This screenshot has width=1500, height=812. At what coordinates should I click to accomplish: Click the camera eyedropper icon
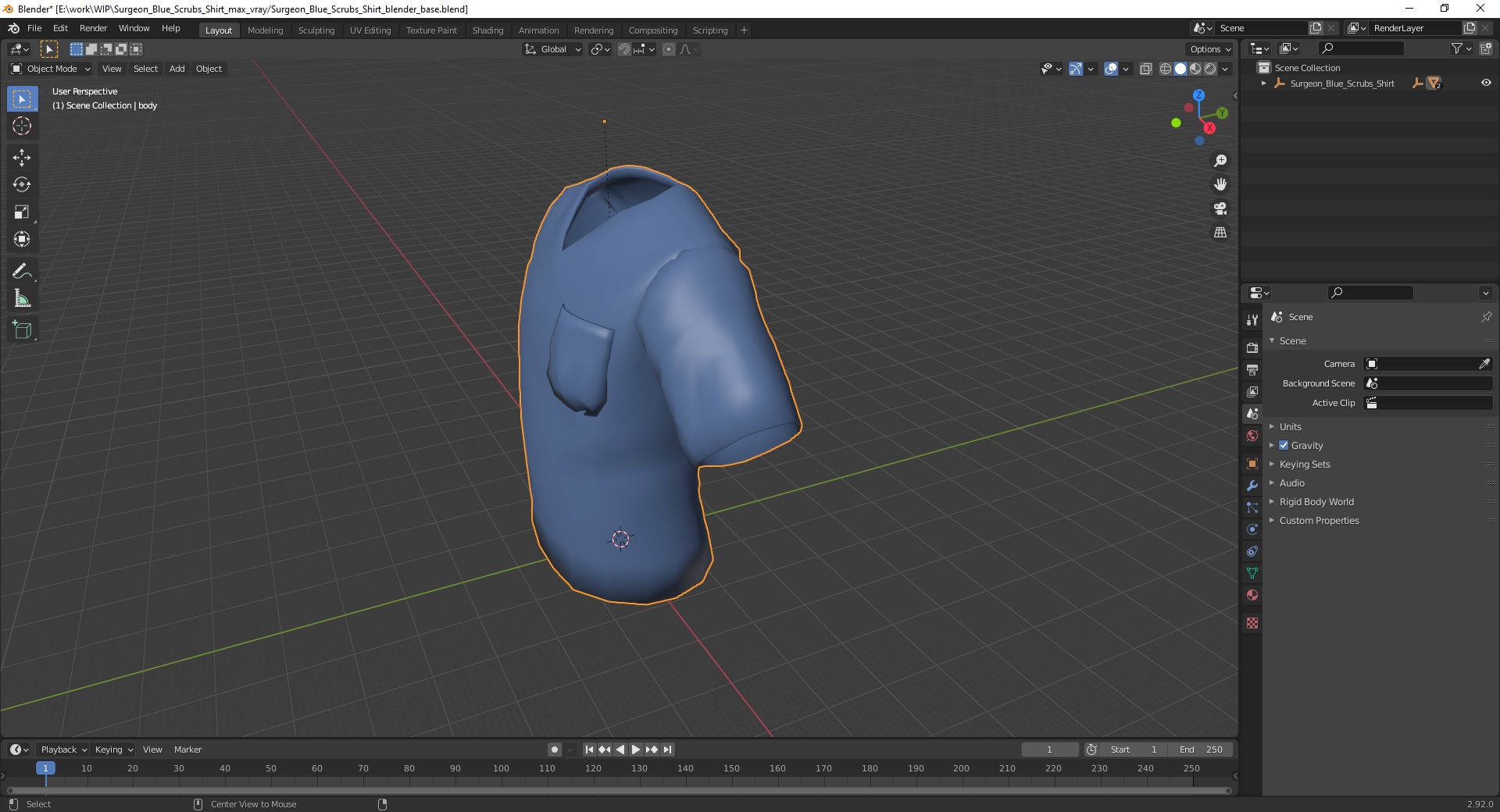click(1484, 364)
